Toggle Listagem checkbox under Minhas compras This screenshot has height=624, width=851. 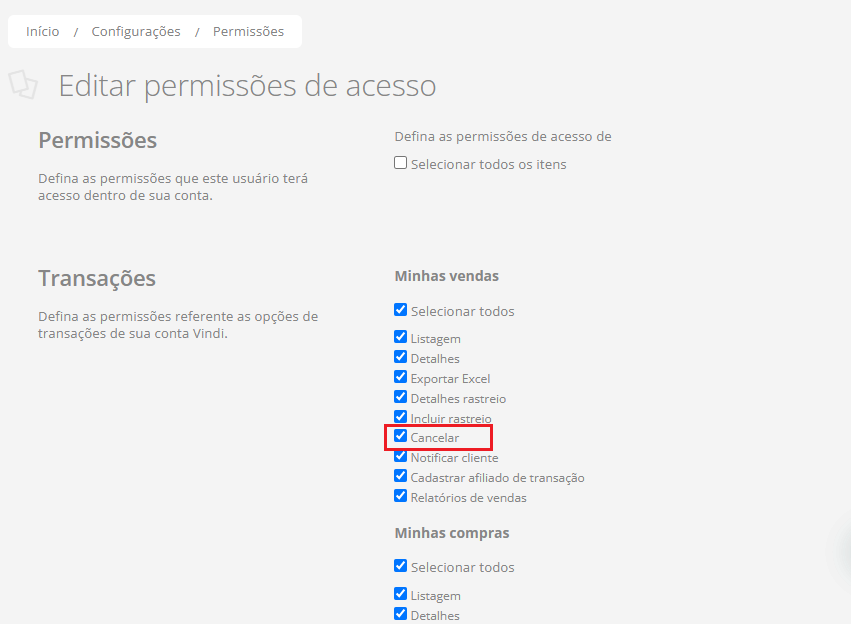(401, 594)
